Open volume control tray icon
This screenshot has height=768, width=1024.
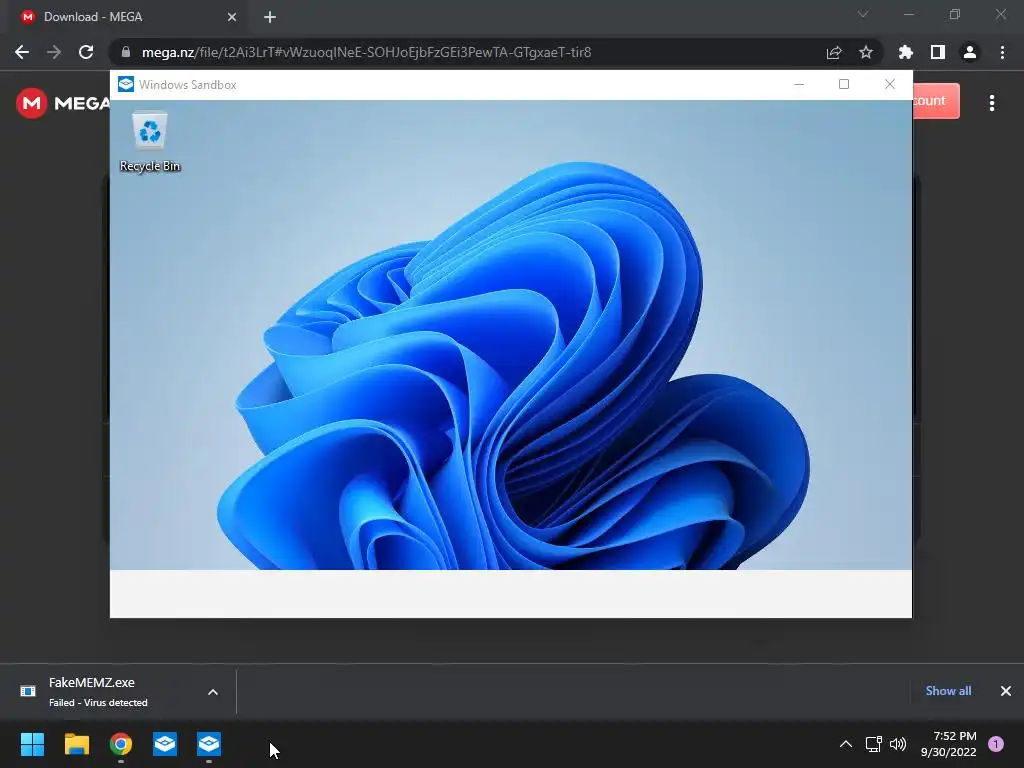(898, 744)
